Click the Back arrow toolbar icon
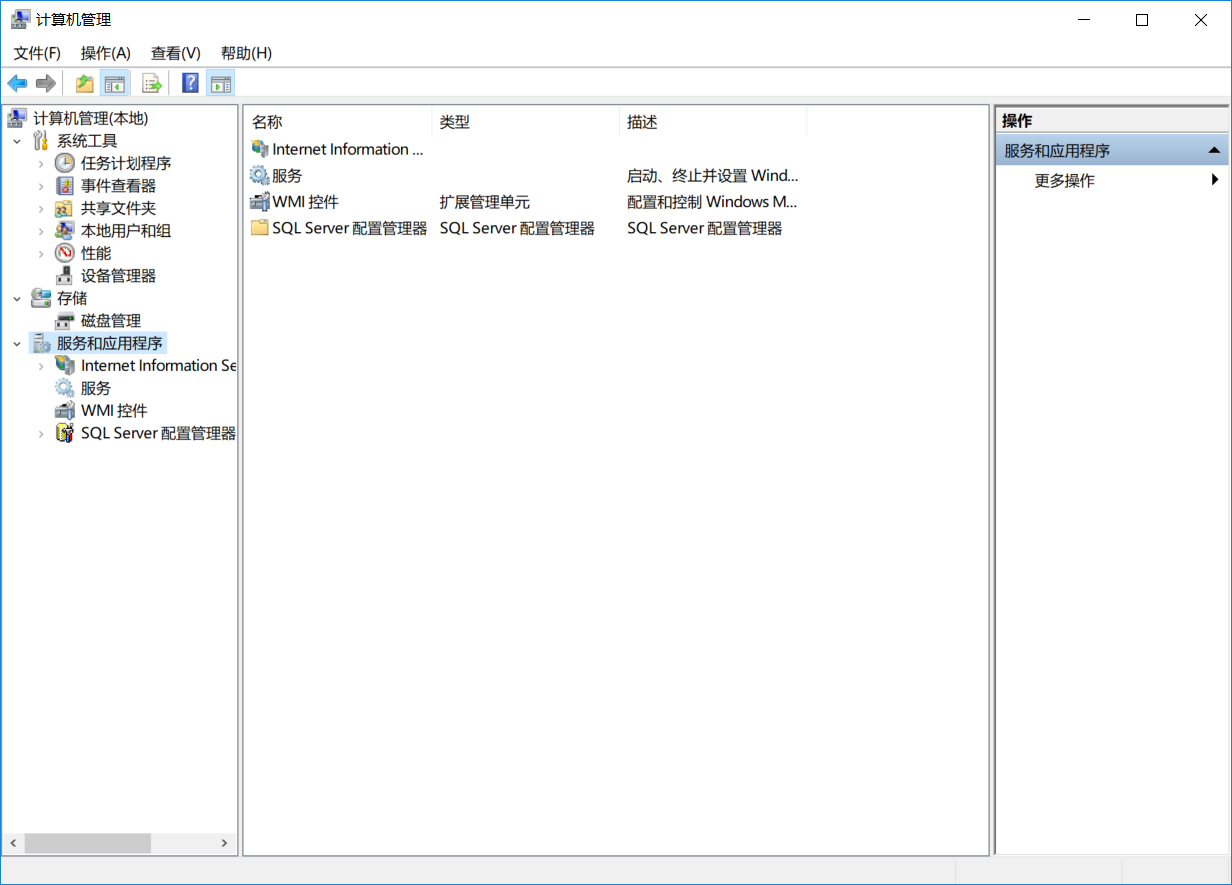The width and height of the screenshot is (1232, 885). pyautogui.click(x=17, y=83)
